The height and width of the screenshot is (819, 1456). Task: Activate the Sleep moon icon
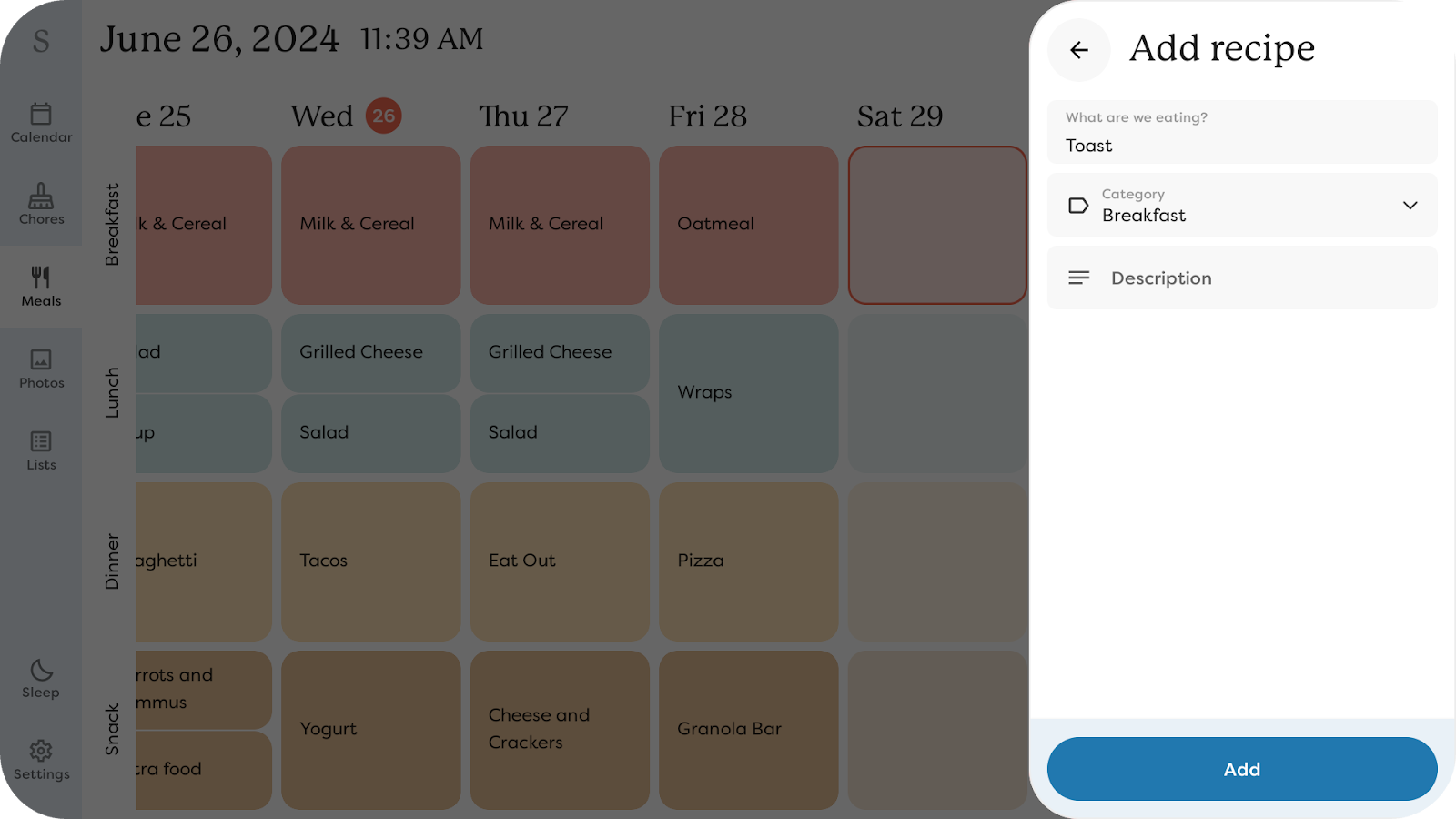[41, 671]
